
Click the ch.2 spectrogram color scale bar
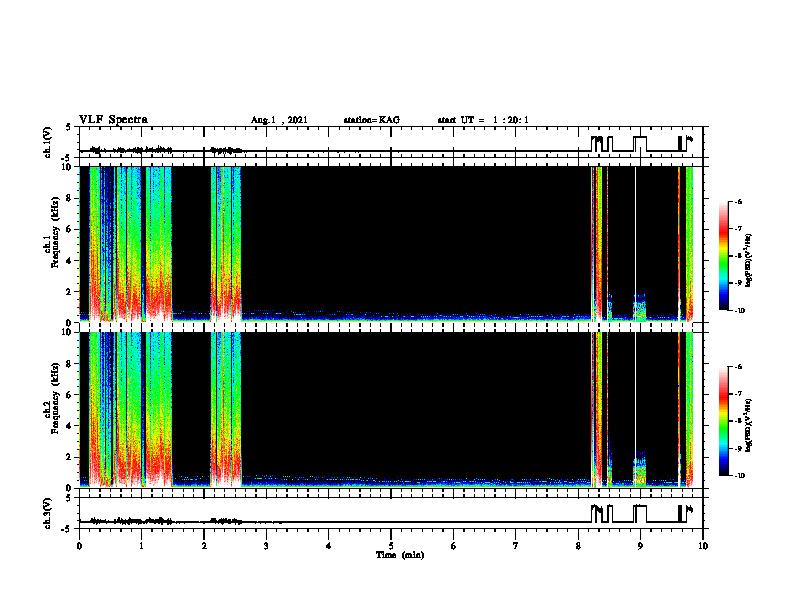coord(724,421)
